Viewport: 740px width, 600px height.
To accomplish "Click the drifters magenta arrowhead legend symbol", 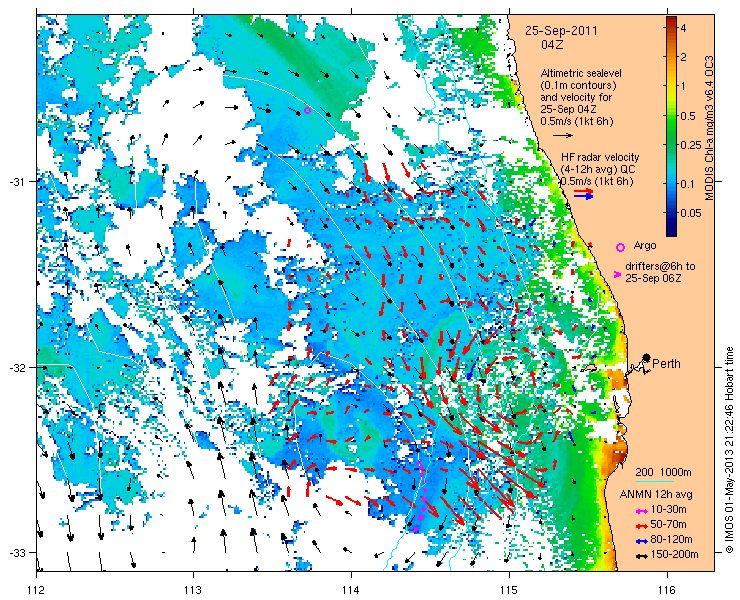I will coord(617,274).
